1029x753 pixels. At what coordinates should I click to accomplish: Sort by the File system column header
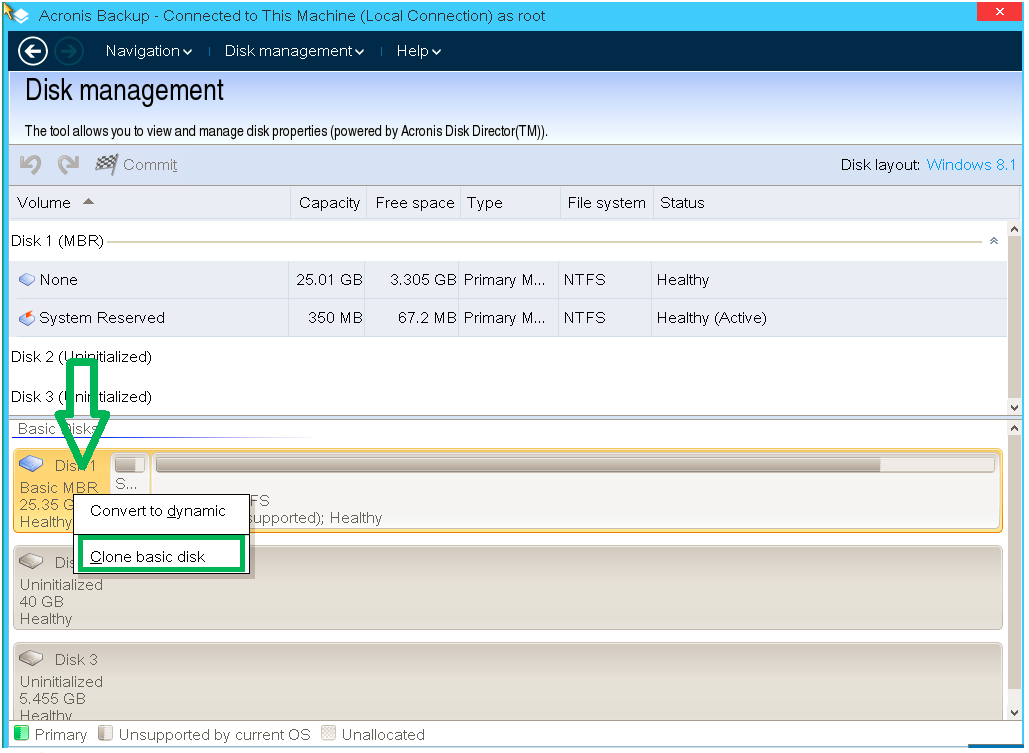(x=606, y=203)
